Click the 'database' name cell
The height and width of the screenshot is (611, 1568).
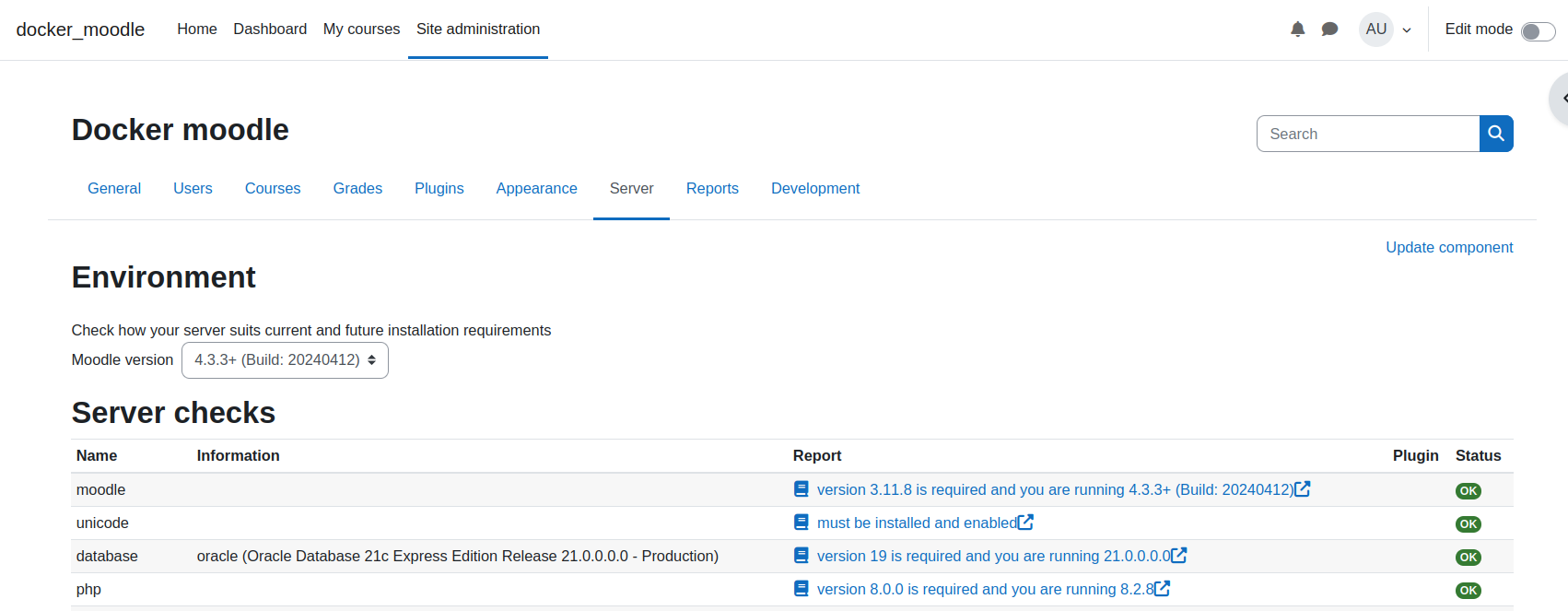107,556
